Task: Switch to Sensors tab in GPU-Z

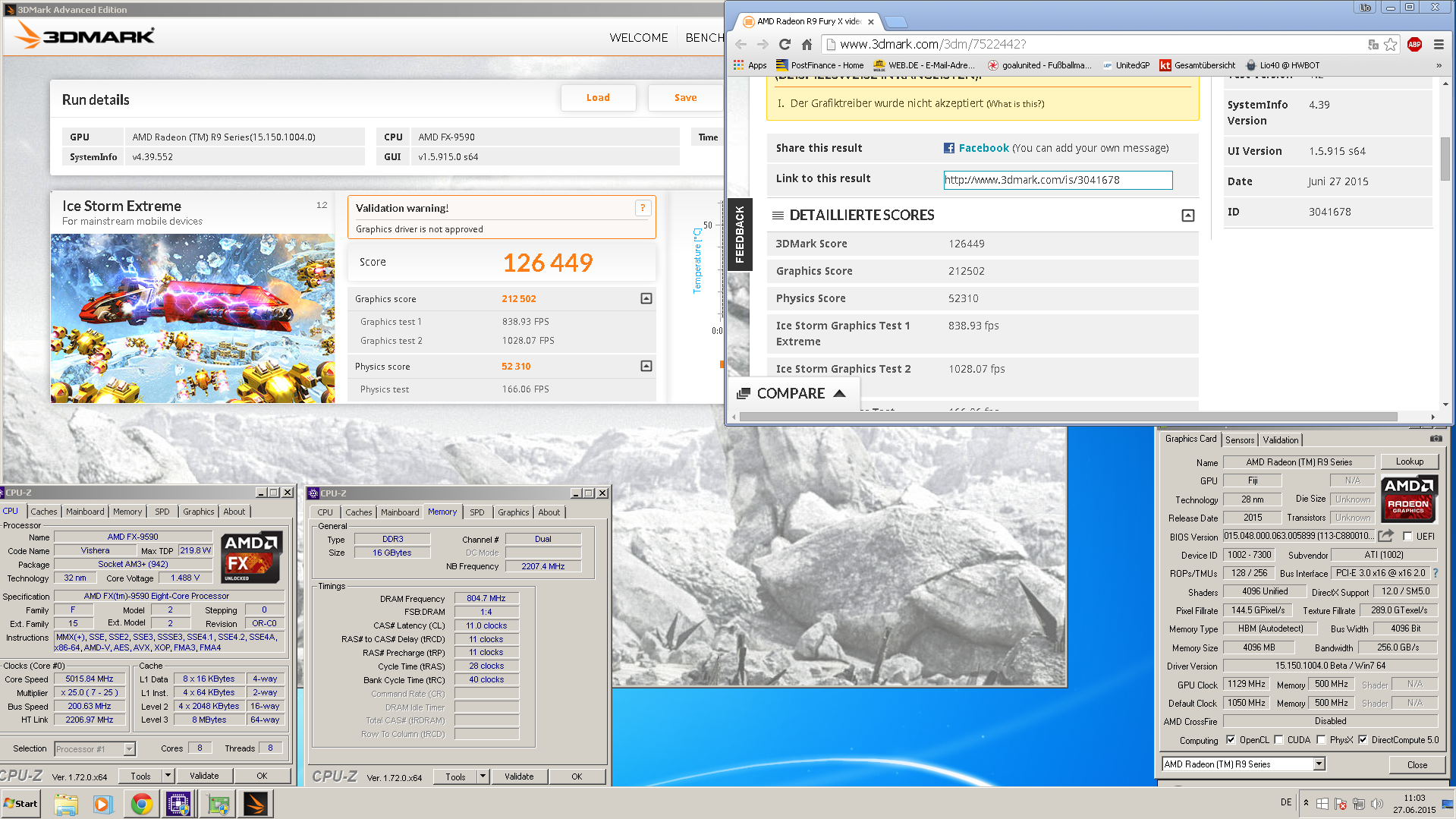Action: coord(1240,440)
